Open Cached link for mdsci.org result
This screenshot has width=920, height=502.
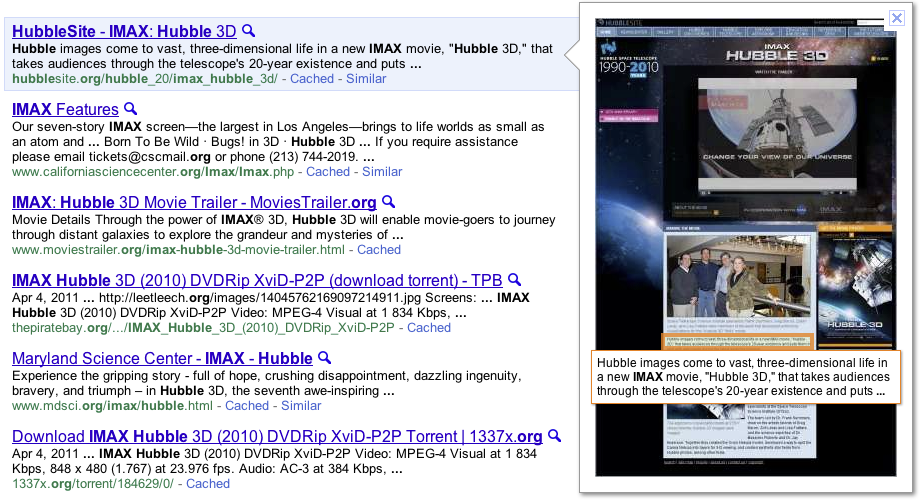pos(247,406)
